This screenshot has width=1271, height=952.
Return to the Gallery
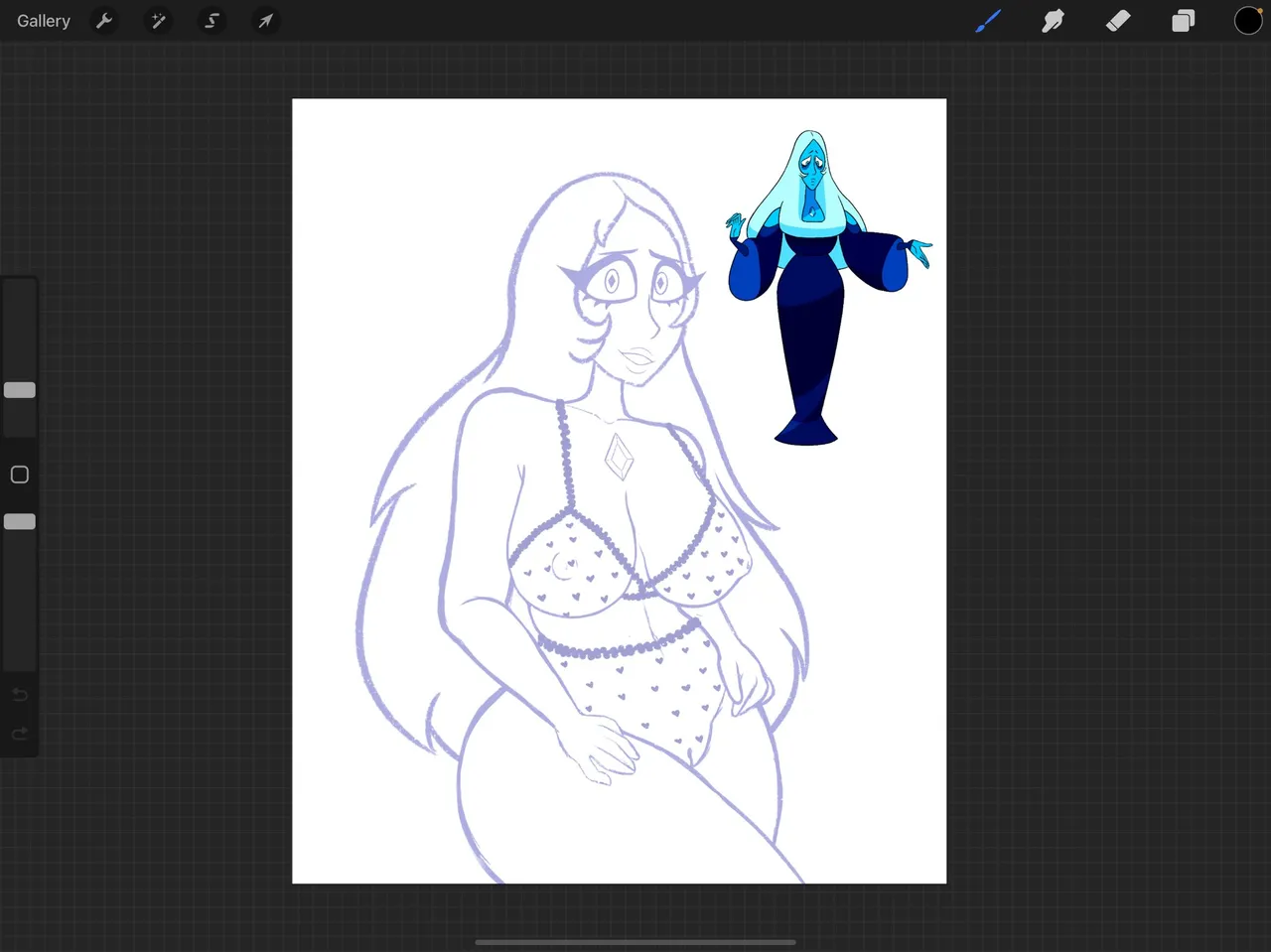click(44, 21)
